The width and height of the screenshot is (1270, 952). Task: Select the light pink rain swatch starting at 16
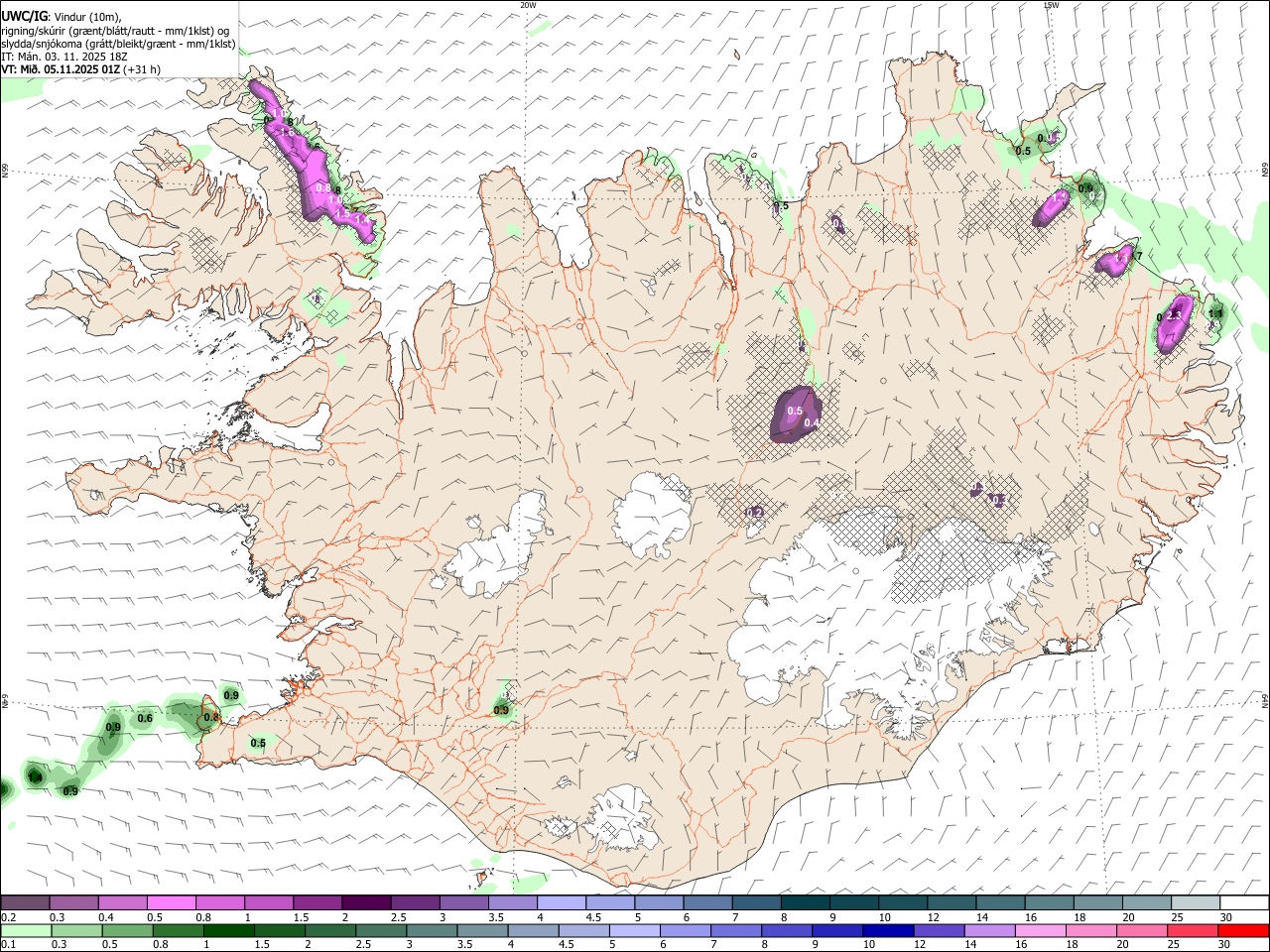(x=1042, y=931)
